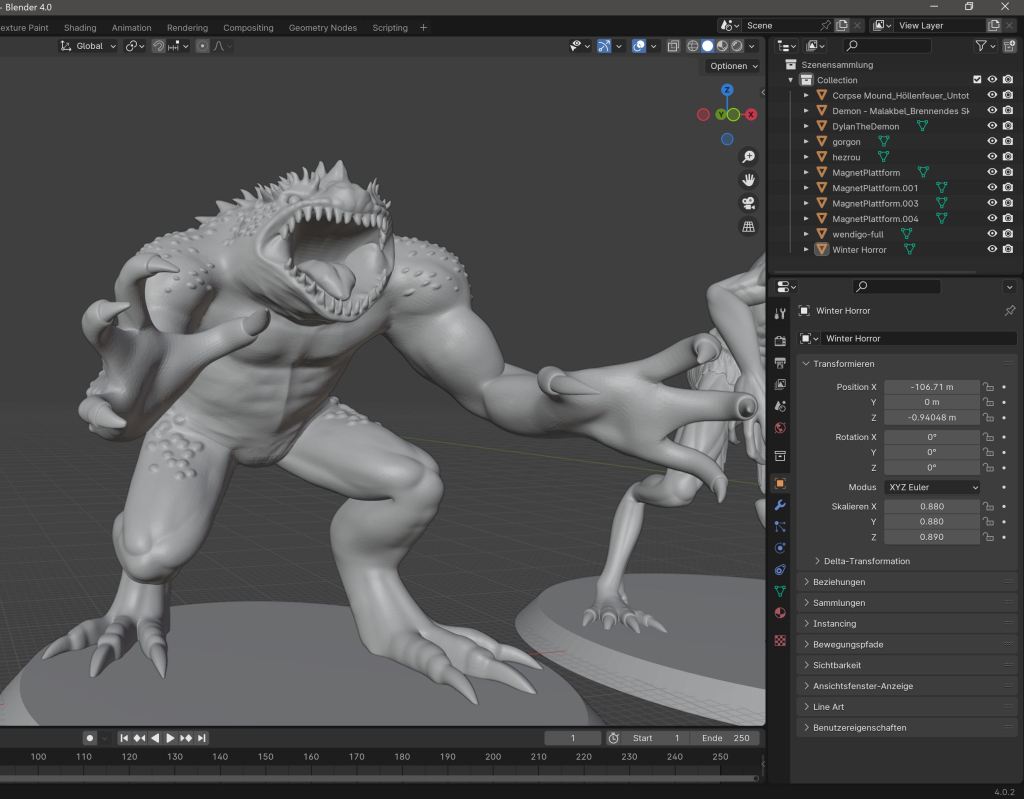Open the Object Data mesh properties tab
The height and width of the screenshot is (799, 1024).
[780, 591]
